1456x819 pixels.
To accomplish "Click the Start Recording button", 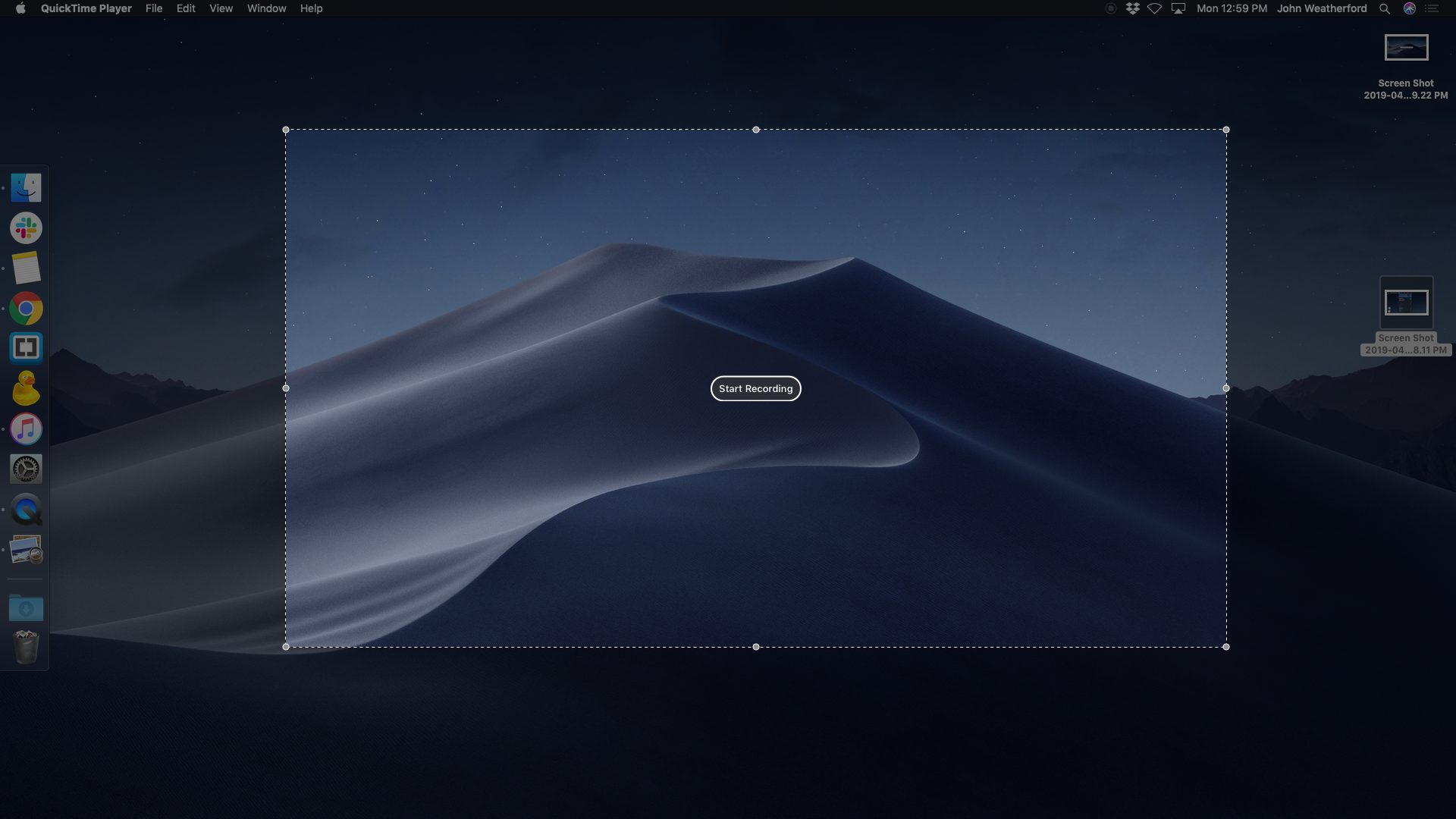I will click(756, 388).
